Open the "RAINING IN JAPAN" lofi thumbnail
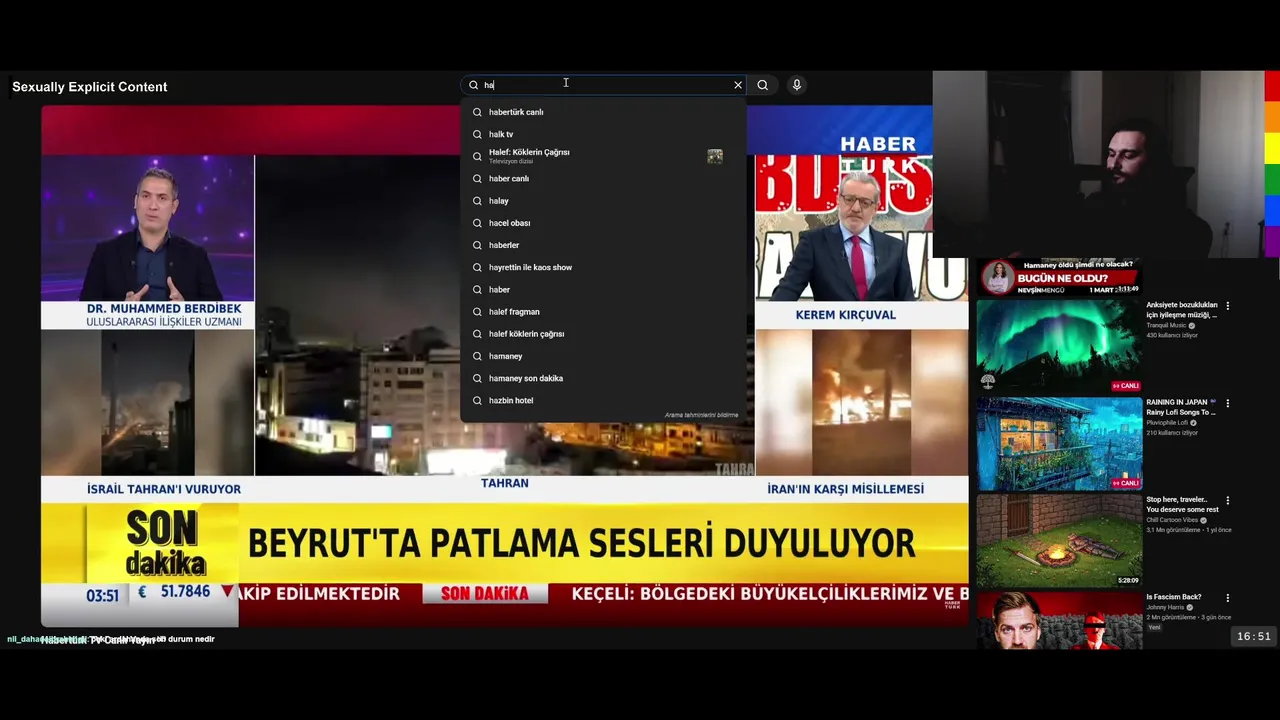The image size is (1280, 720). [1059, 443]
